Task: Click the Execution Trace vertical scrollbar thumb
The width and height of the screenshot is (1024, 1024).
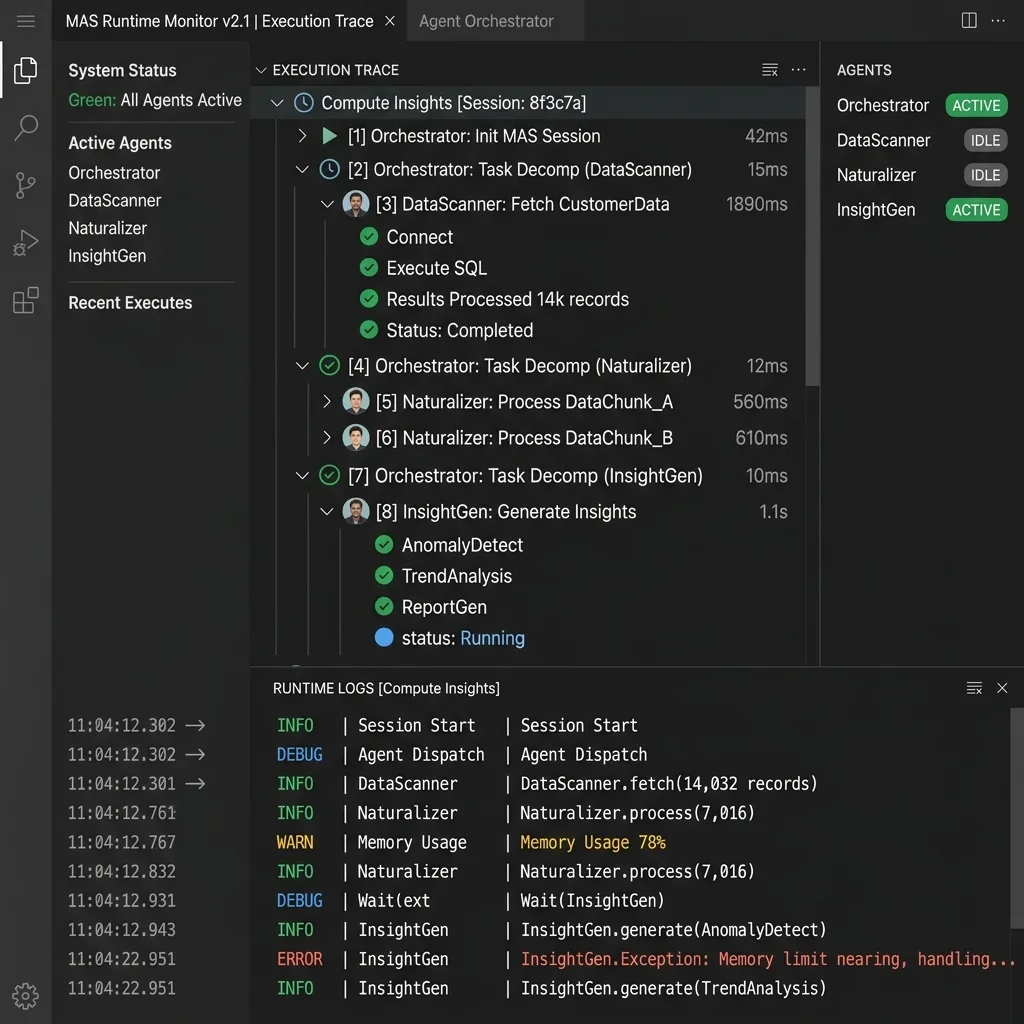Action: tap(812, 235)
